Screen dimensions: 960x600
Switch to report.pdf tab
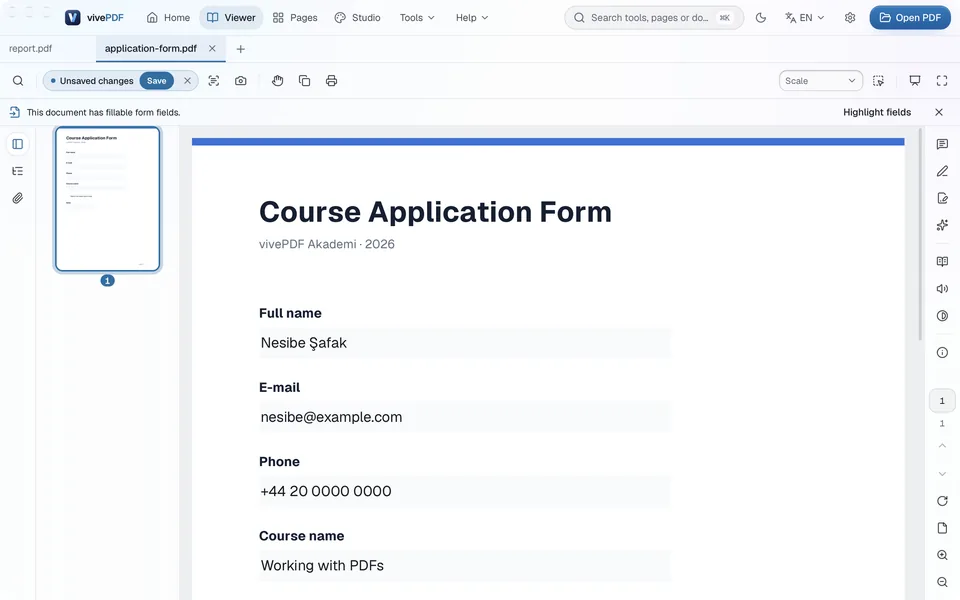tap(31, 48)
